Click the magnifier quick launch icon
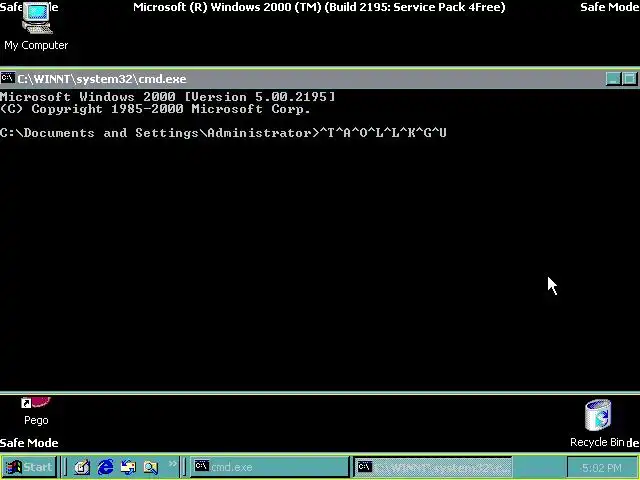Screen dimensions: 640x480 (x=151, y=467)
